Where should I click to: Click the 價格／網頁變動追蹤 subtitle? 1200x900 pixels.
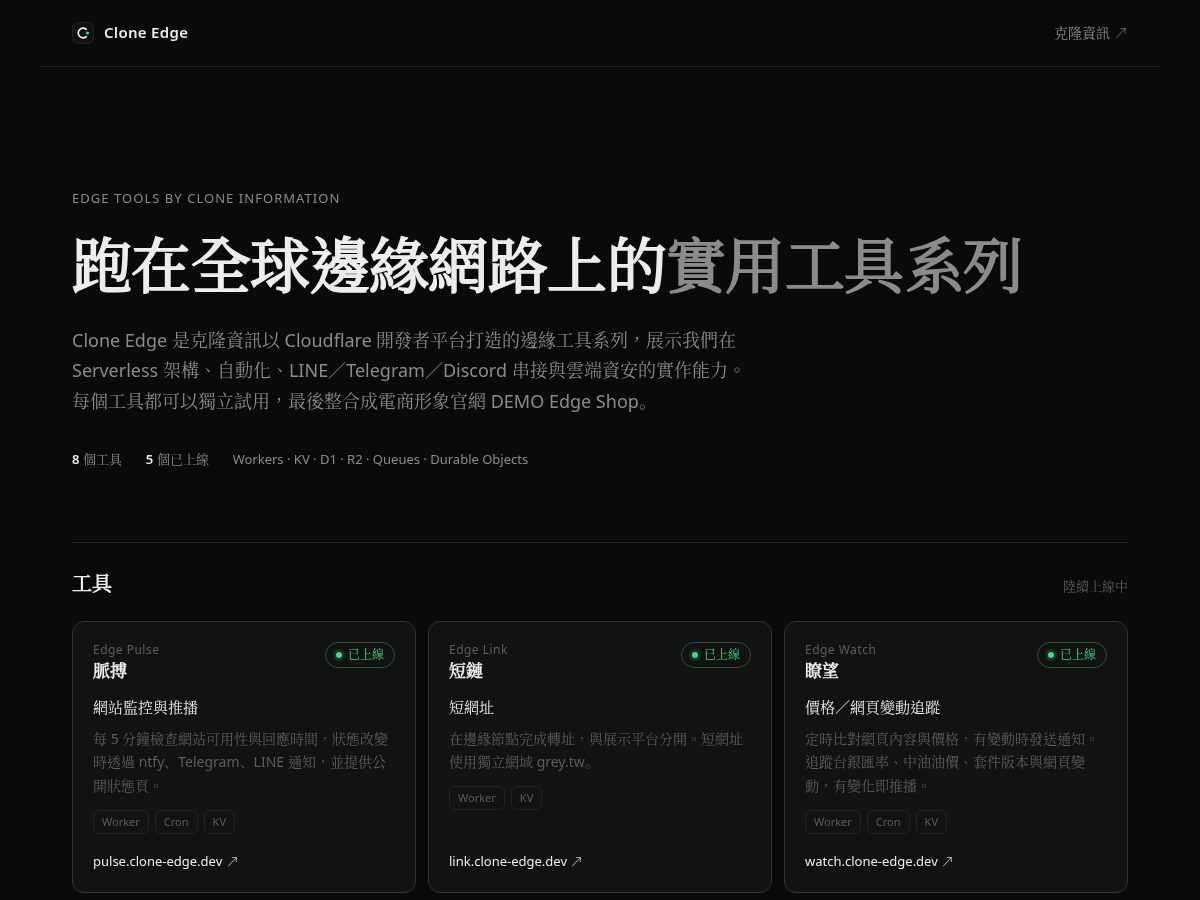pyautogui.click(x=873, y=708)
